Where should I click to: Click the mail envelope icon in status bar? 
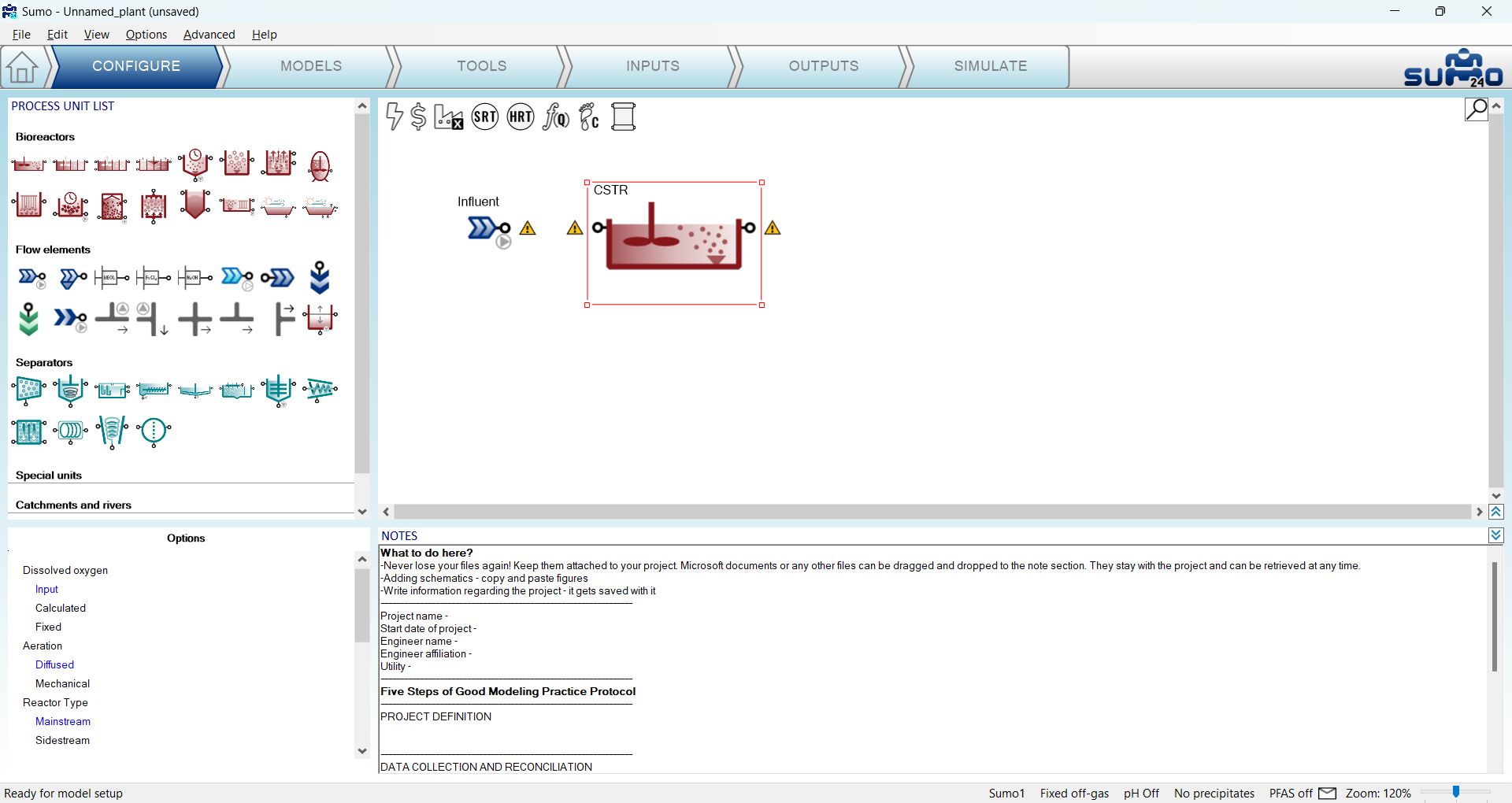coord(1327,793)
